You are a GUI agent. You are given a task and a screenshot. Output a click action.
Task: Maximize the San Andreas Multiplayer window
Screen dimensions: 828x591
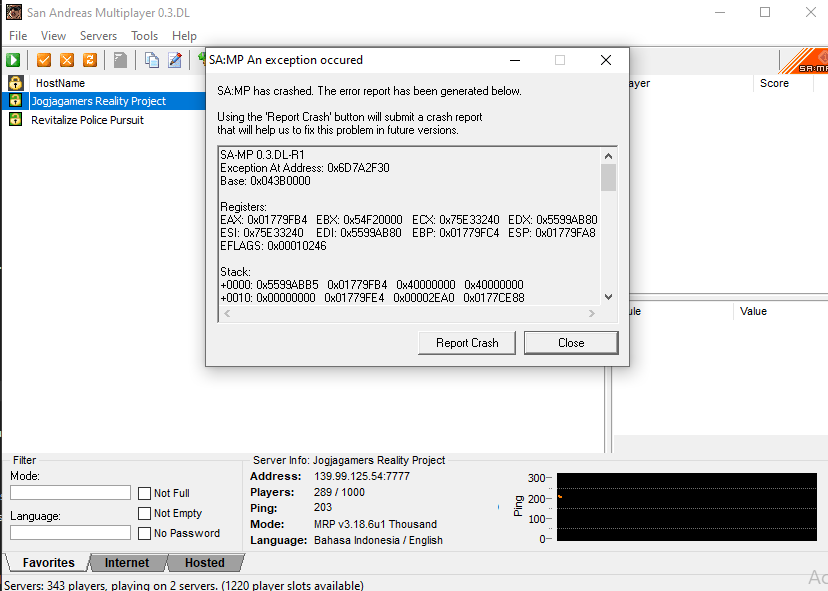coord(765,12)
